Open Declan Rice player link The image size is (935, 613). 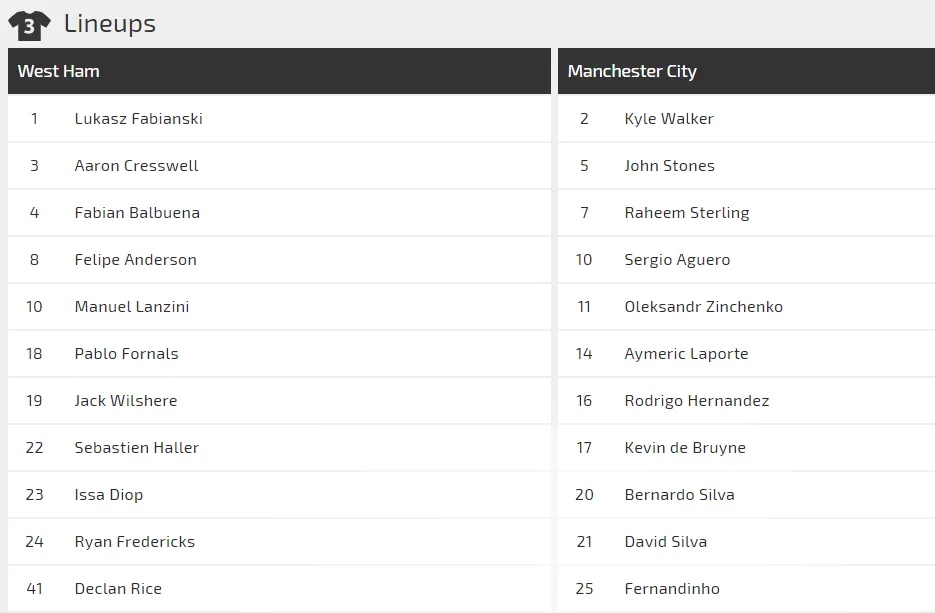tap(118, 588)
